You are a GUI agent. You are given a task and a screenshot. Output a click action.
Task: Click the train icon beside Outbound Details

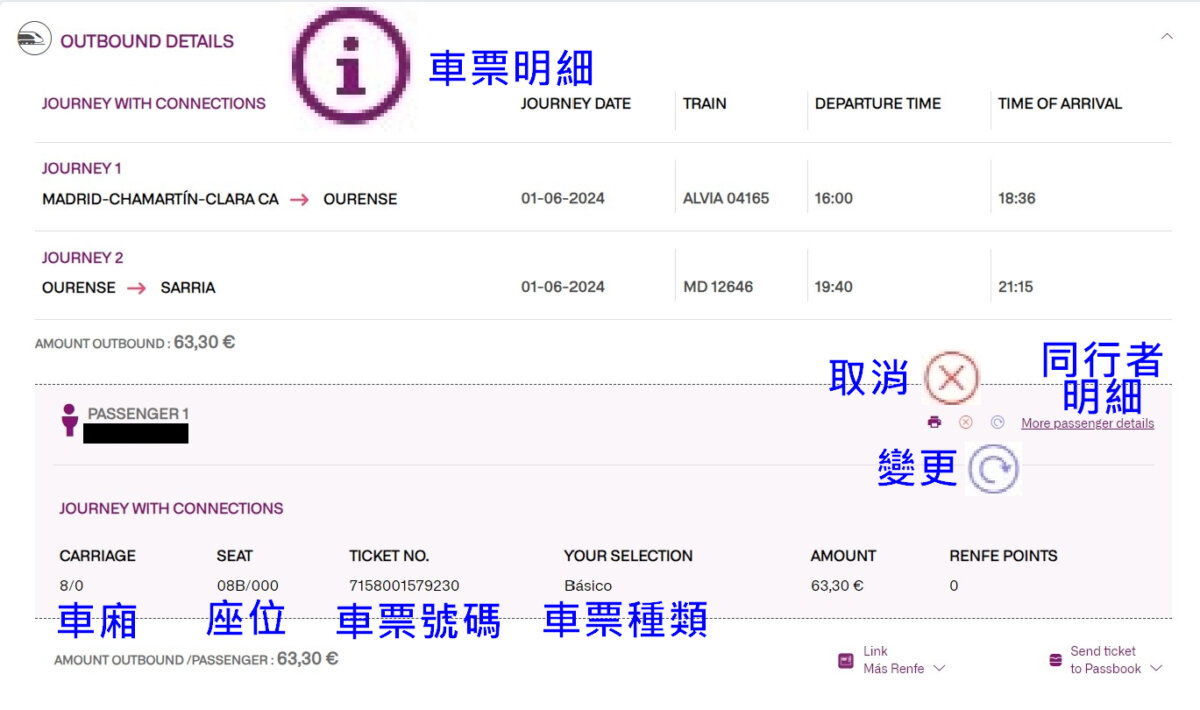pyautogui.click(x=33, y=40)
